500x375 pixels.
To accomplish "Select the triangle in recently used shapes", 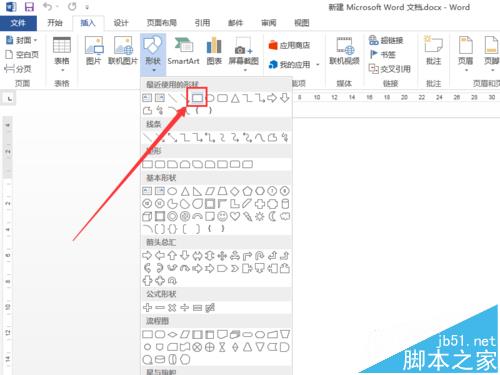I will (235, 98).
